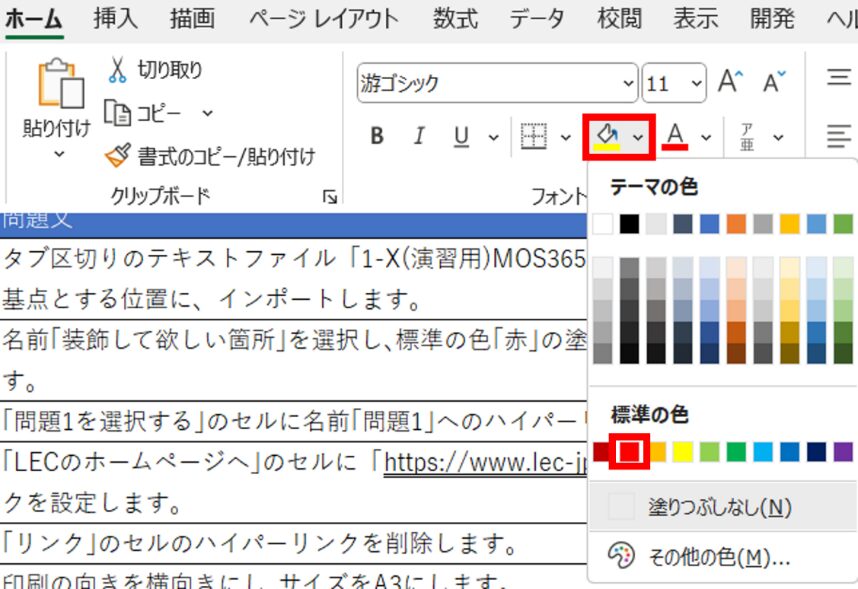Switch to the データ tab

537,19
